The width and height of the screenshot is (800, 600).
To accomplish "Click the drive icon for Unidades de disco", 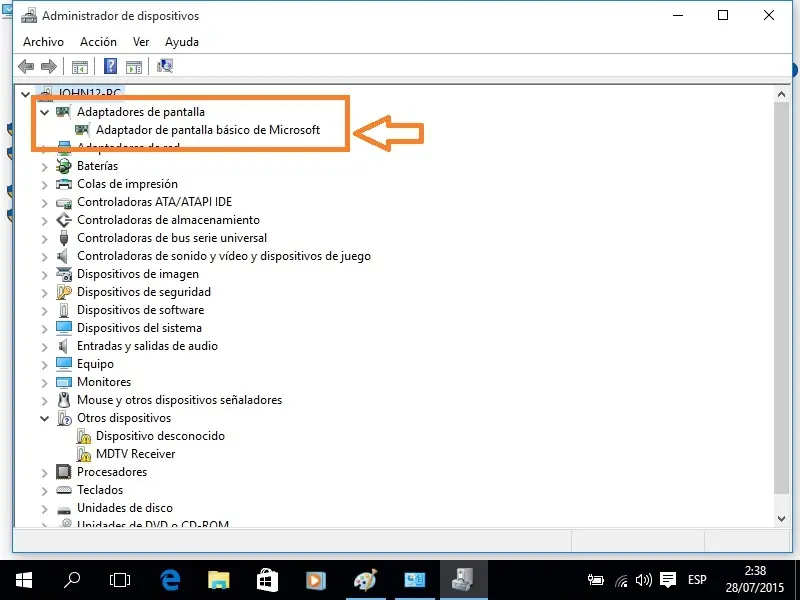I will [64, 509].
